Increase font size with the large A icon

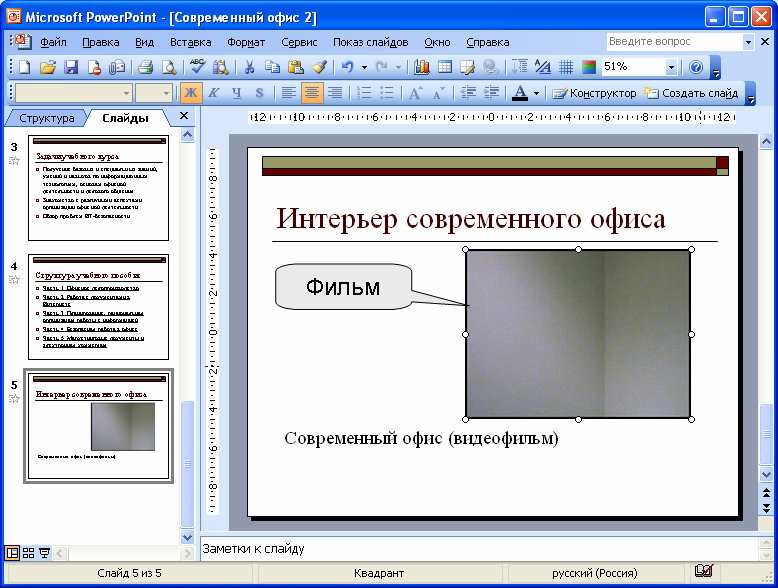[415, 93]
